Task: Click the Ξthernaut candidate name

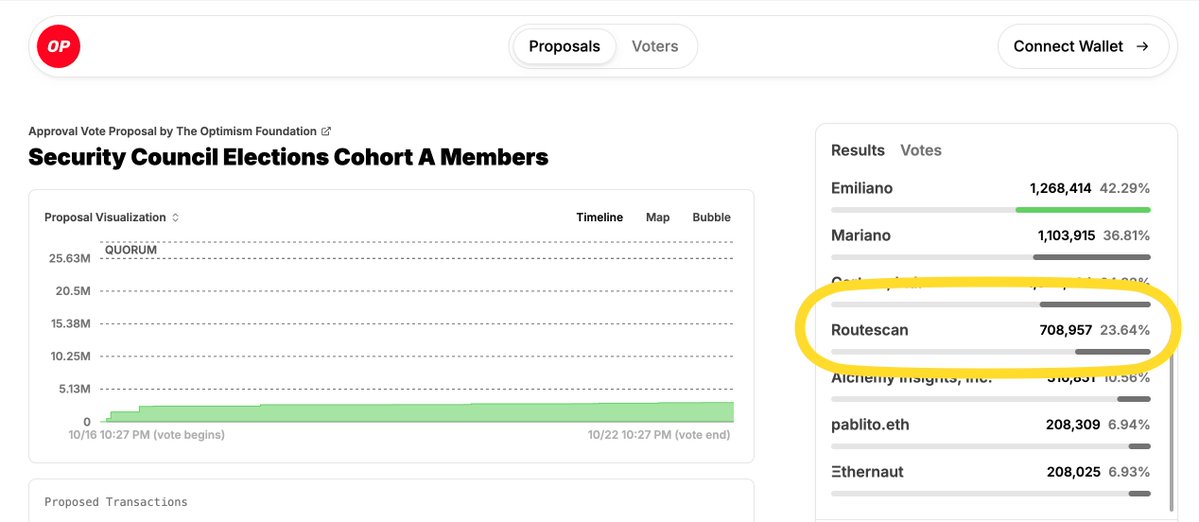Action: pos(867,472)
